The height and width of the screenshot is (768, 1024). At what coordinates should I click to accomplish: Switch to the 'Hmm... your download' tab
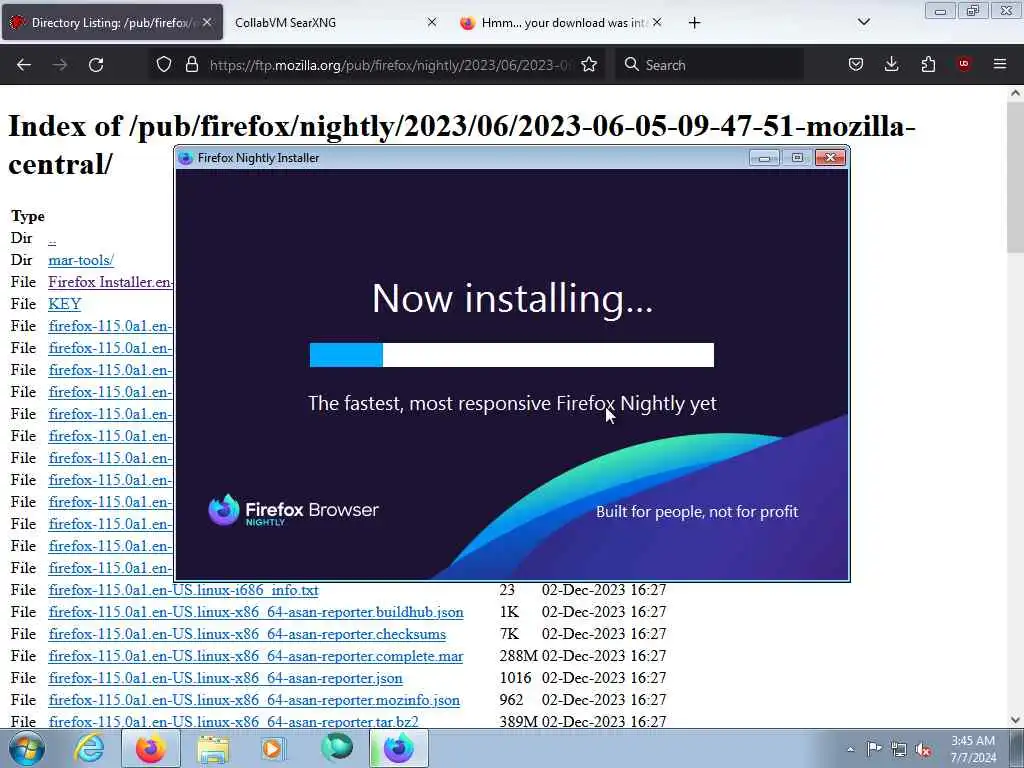point(561,22)
